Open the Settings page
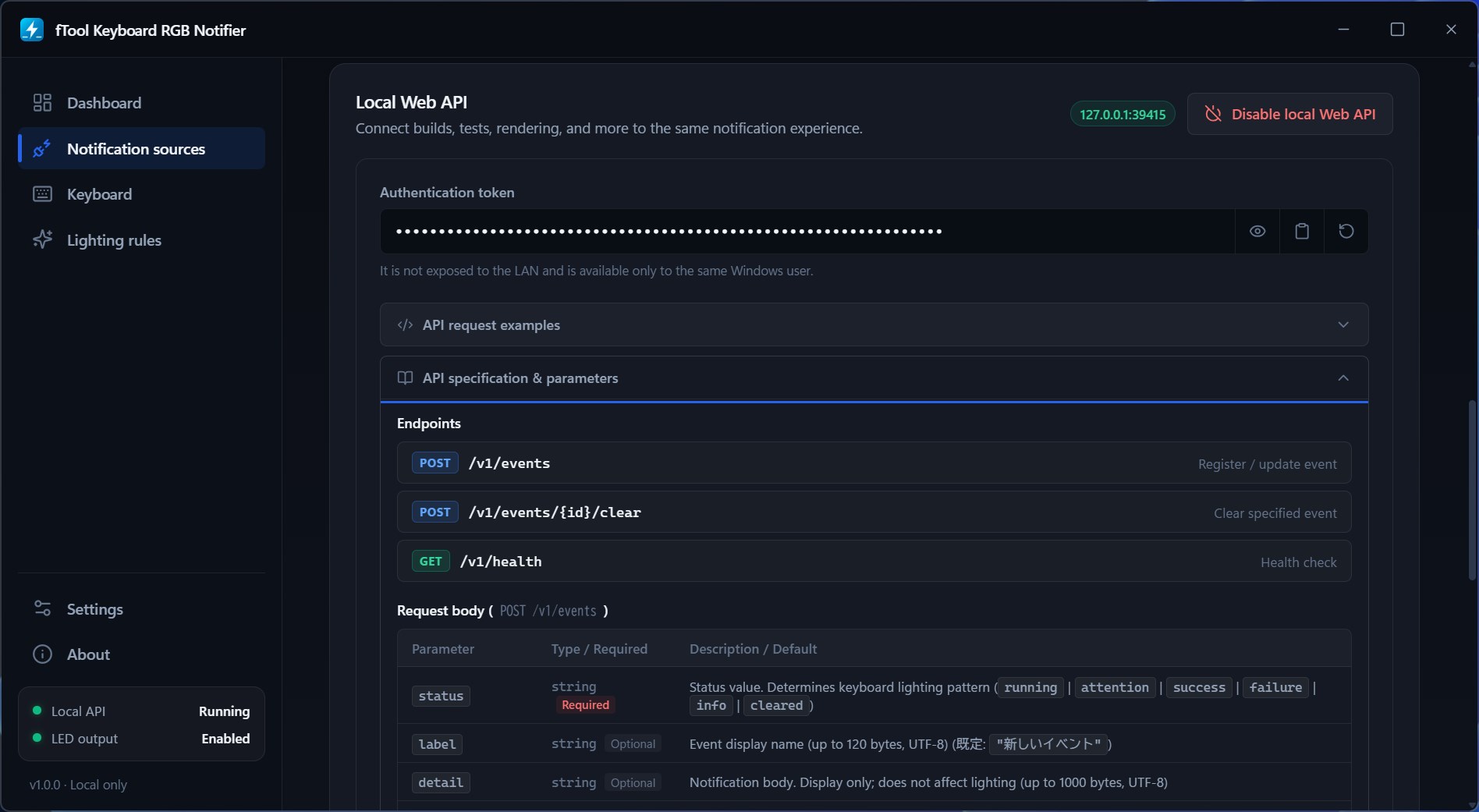Image resolution: width=1479 pixels, height=812 pixels. tap(141, 609)
